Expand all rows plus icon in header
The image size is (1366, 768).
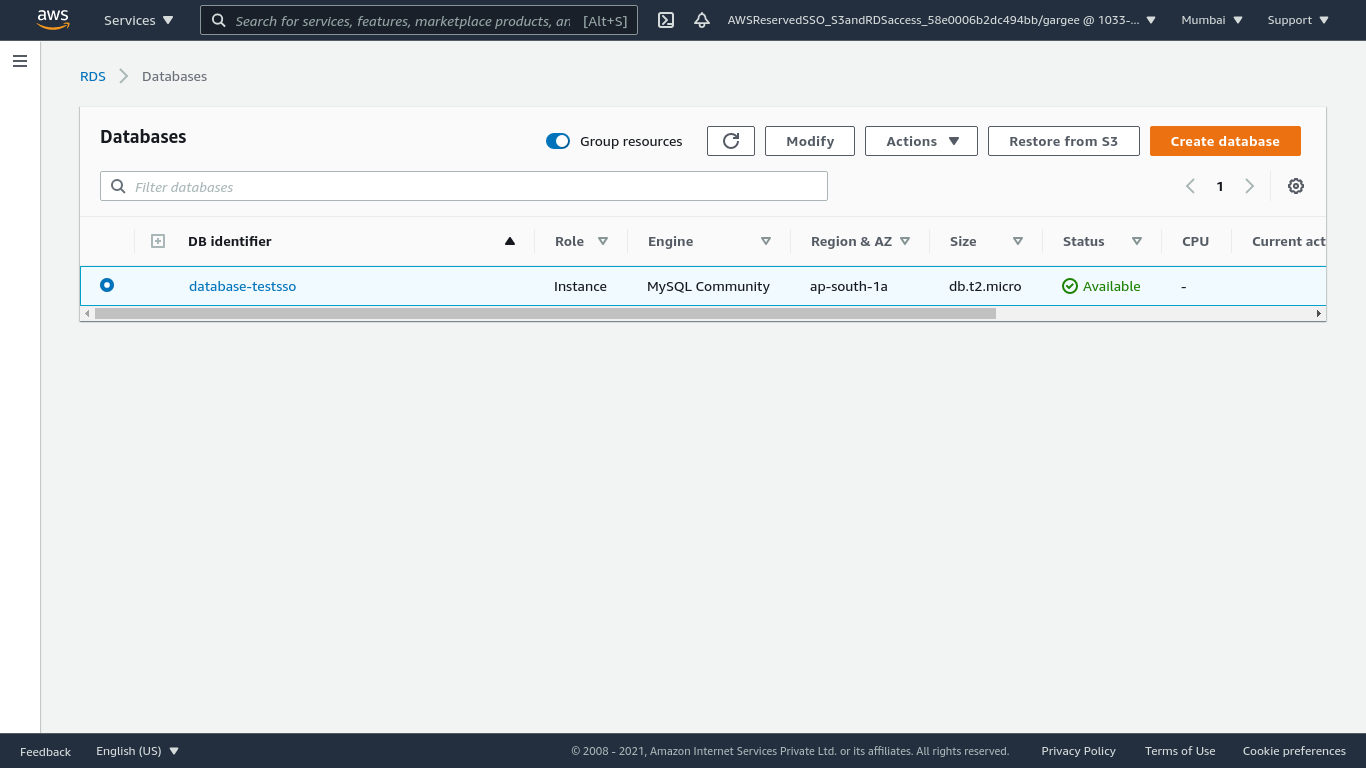[157, 241]
